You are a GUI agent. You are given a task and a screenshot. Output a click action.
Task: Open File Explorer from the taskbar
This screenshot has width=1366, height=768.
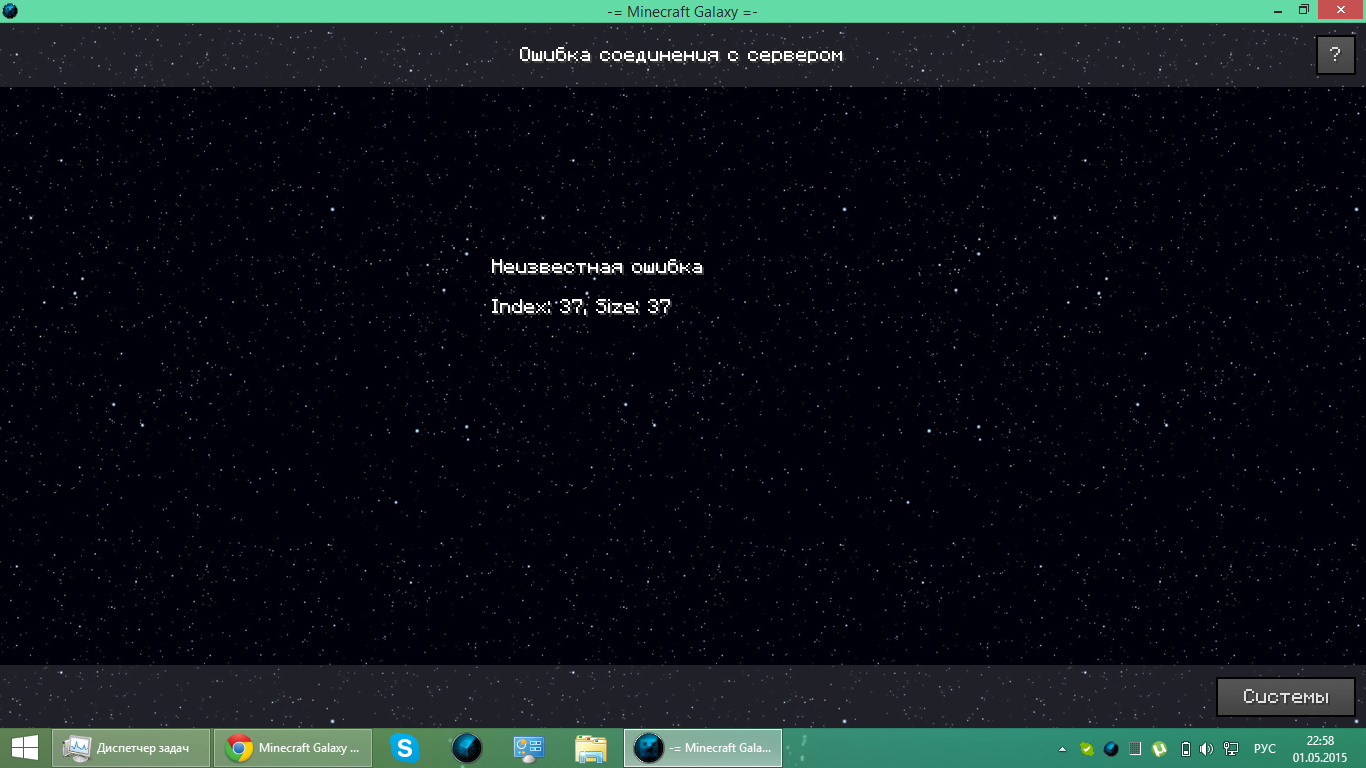coord(590,748)
